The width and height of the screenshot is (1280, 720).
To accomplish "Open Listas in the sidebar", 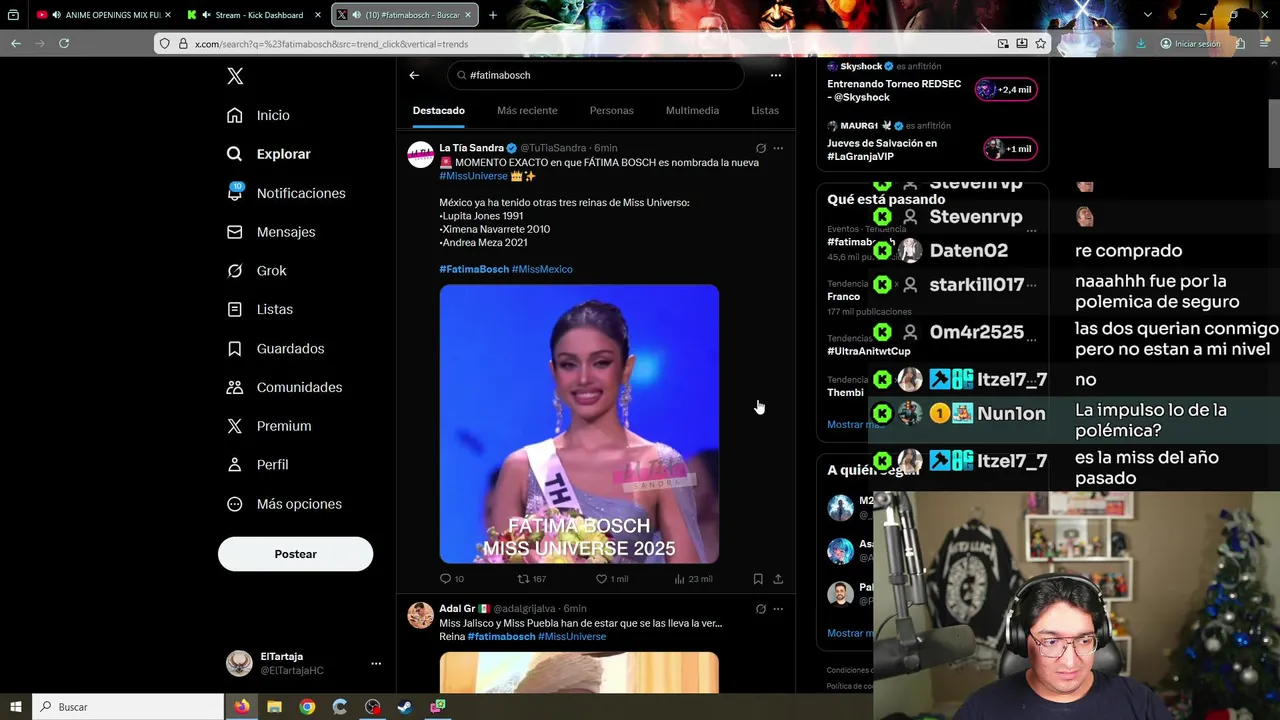I will click(259, 310).
